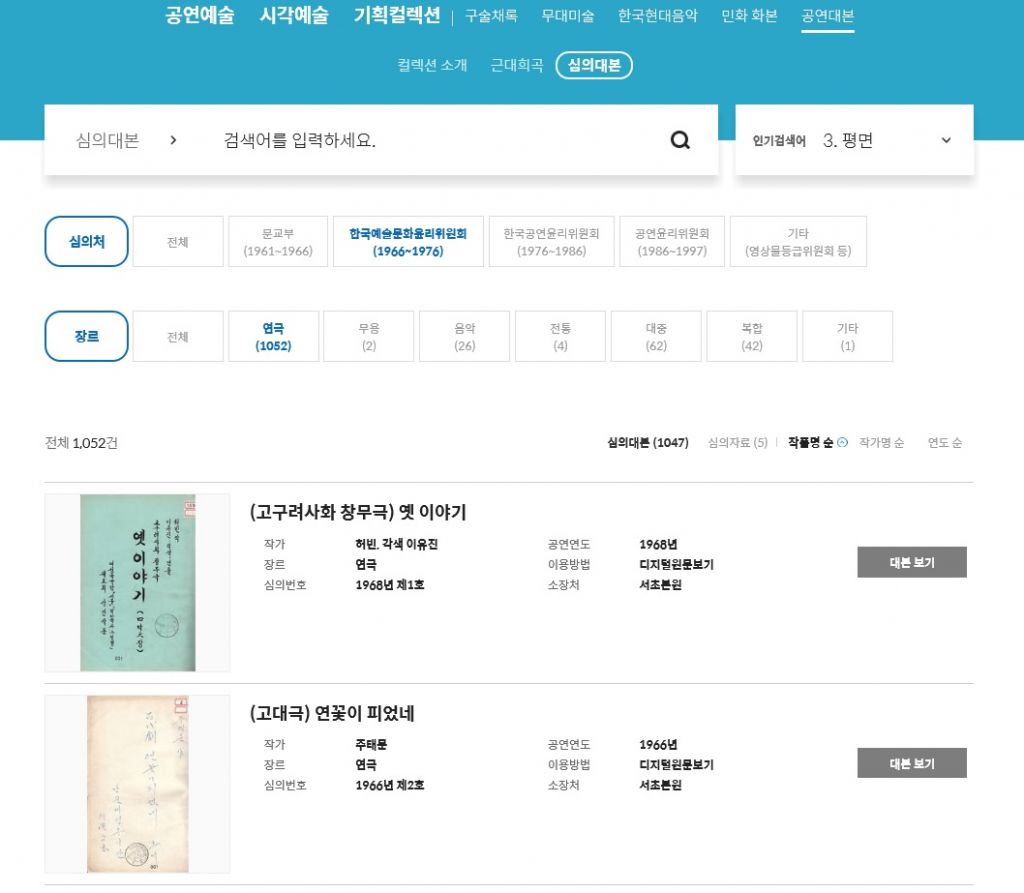Select the 한국공연윤리위원회 (1976~1986) filter
1024x893 pixels.
click(x=551, y=242)
